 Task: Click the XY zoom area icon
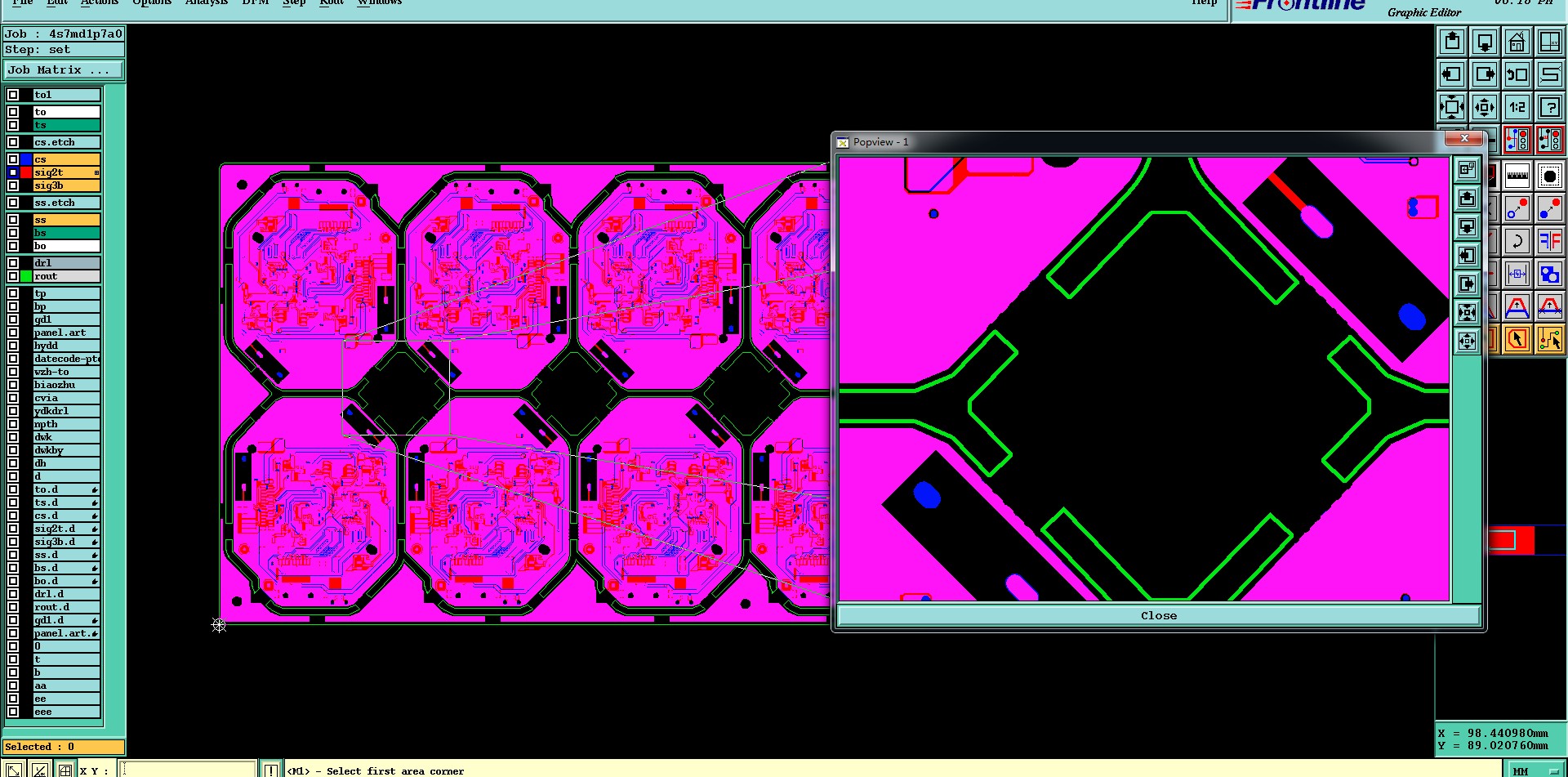(x=1549, y=42)
